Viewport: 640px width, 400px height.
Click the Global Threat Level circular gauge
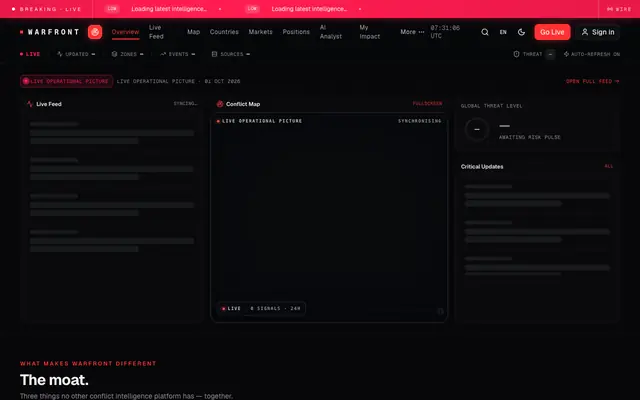477,130
